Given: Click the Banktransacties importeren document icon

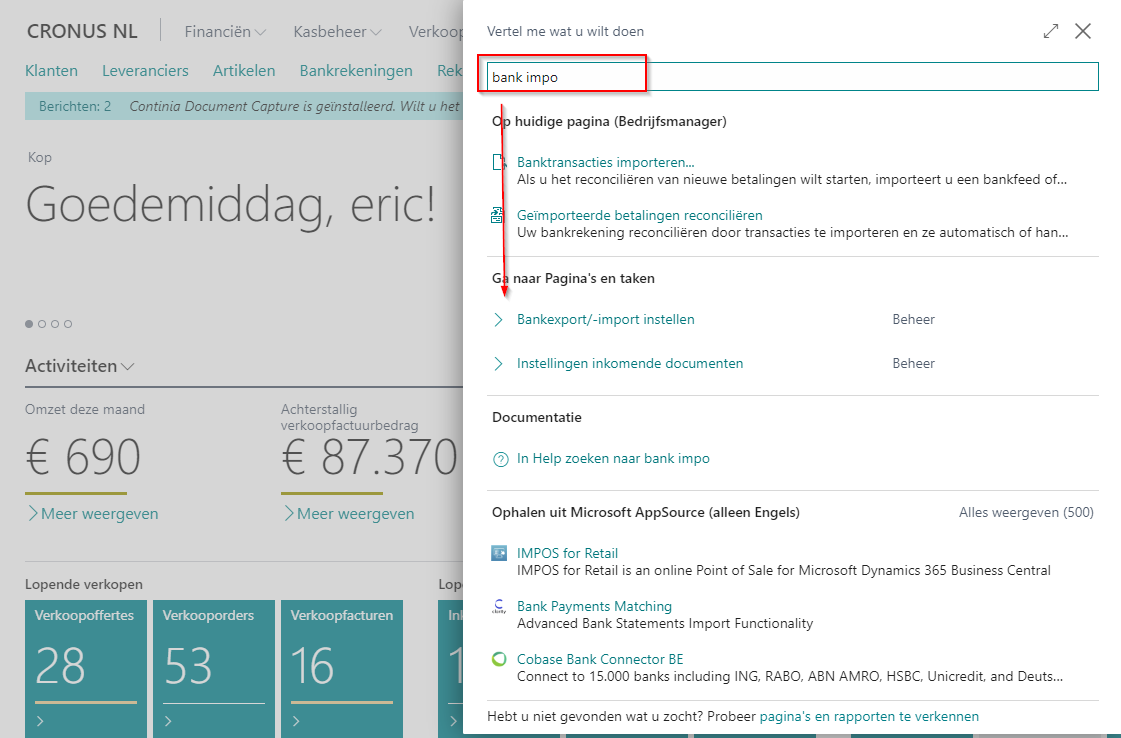Looking at the screenshot, I should (499, 163).
